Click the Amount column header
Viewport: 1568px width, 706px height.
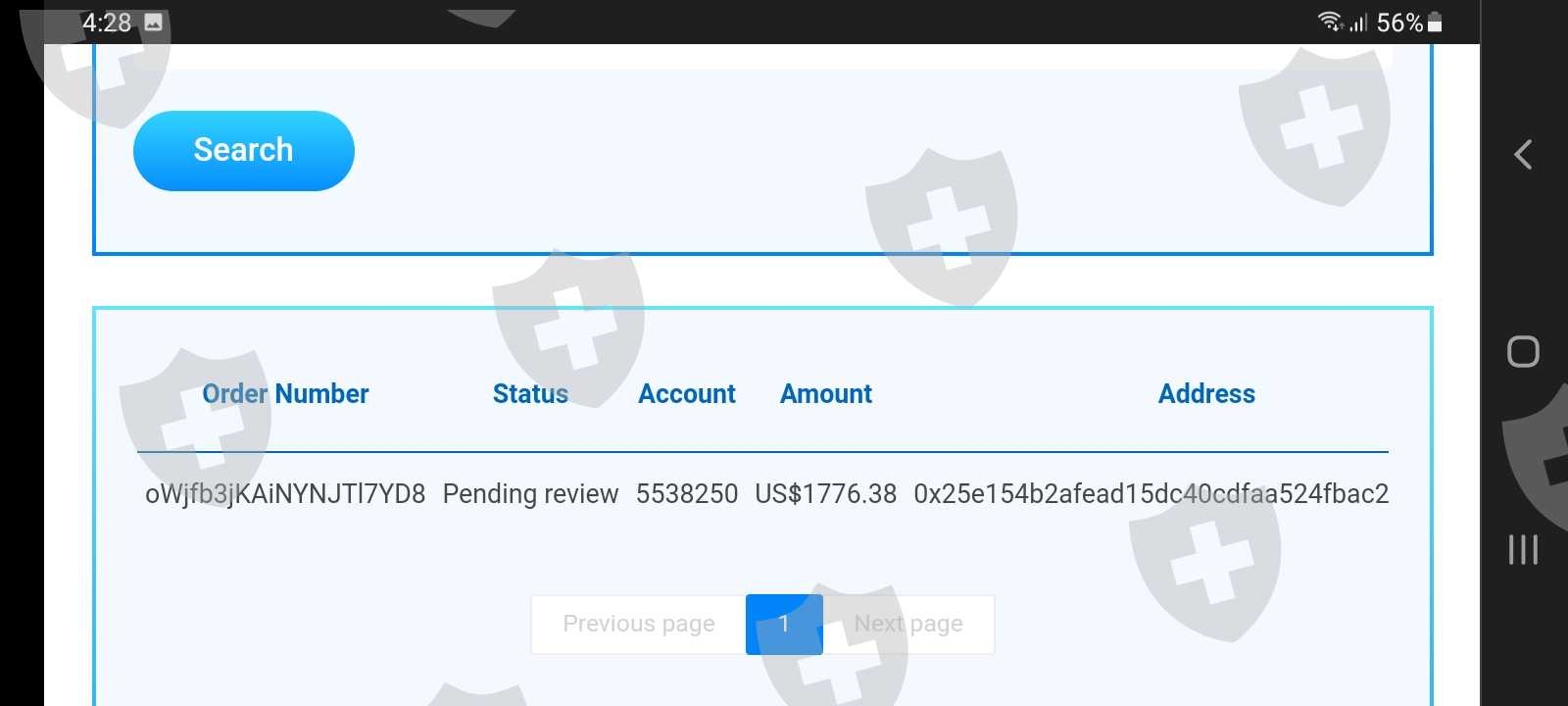(826, 393)
